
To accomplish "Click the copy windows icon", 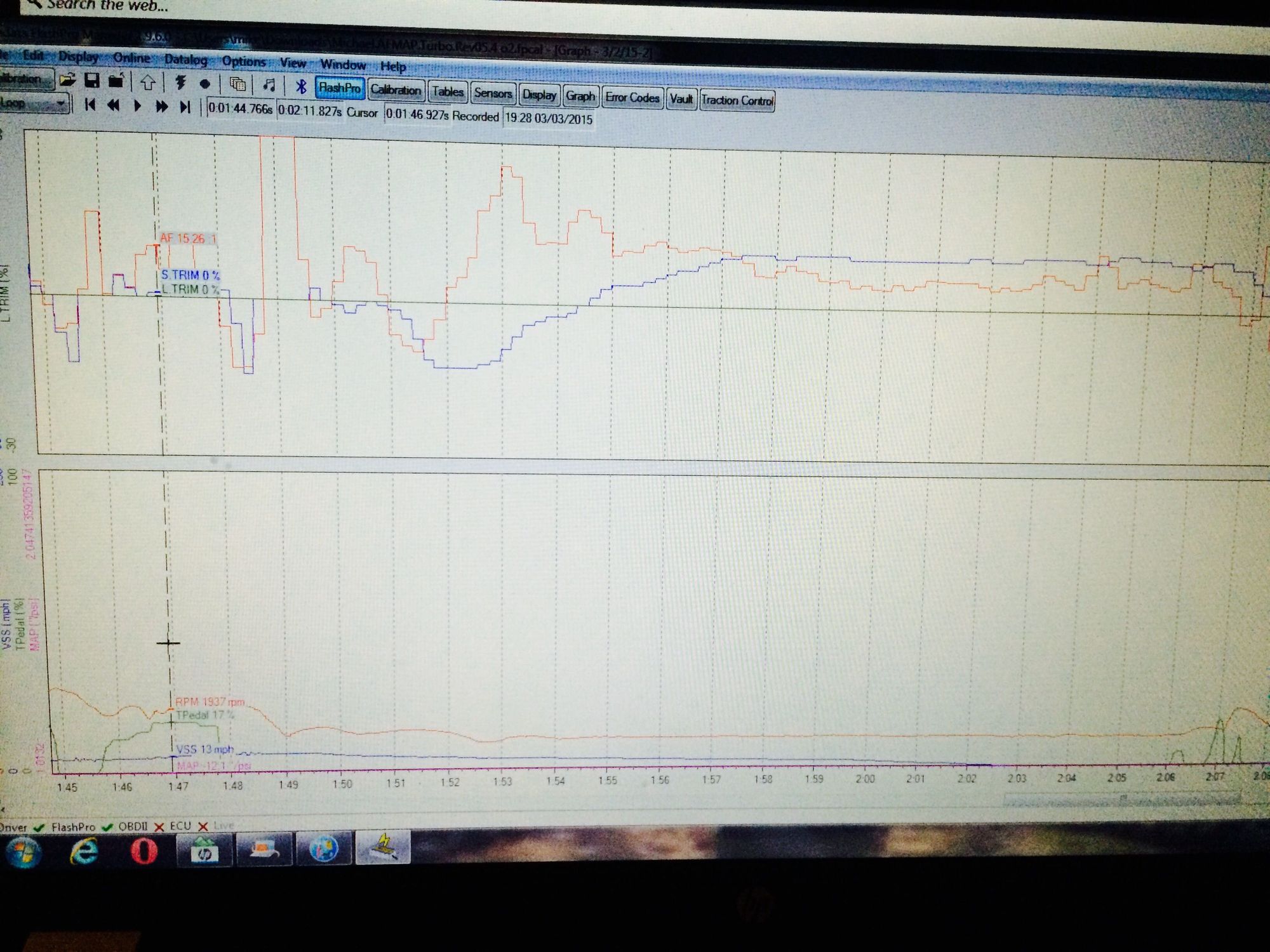I will coord(238,84).
